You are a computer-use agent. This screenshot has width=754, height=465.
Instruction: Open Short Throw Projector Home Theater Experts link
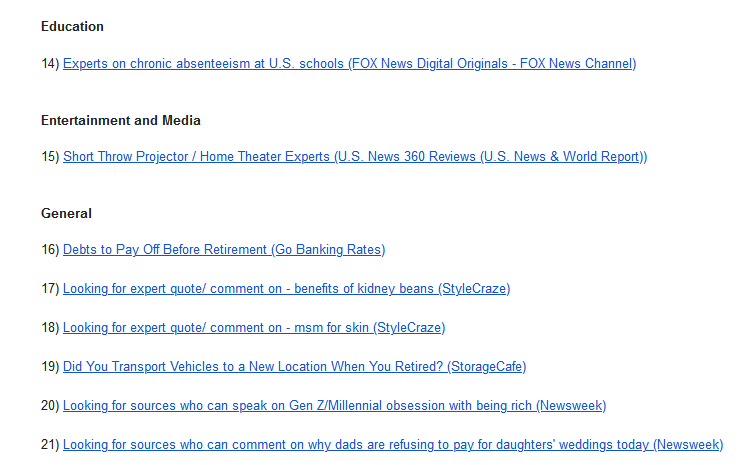[355, 156]
